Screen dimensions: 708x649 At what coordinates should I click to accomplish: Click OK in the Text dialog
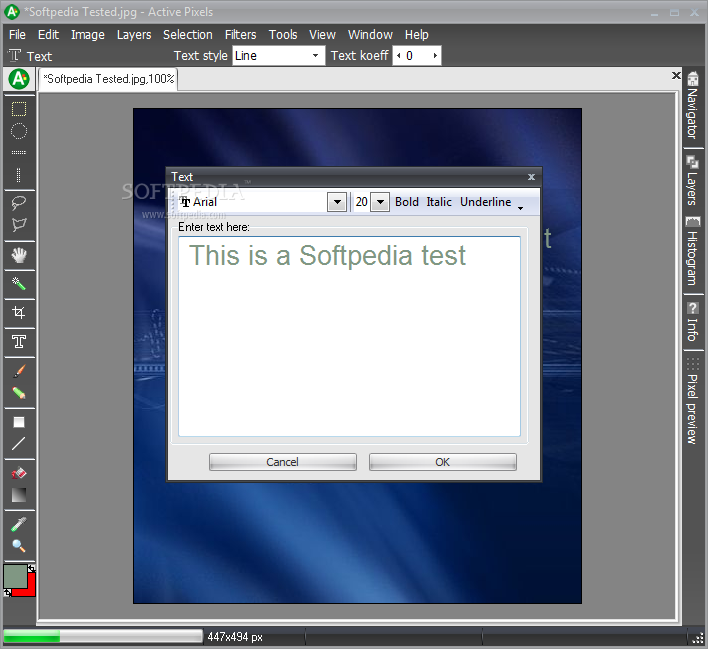442,462
